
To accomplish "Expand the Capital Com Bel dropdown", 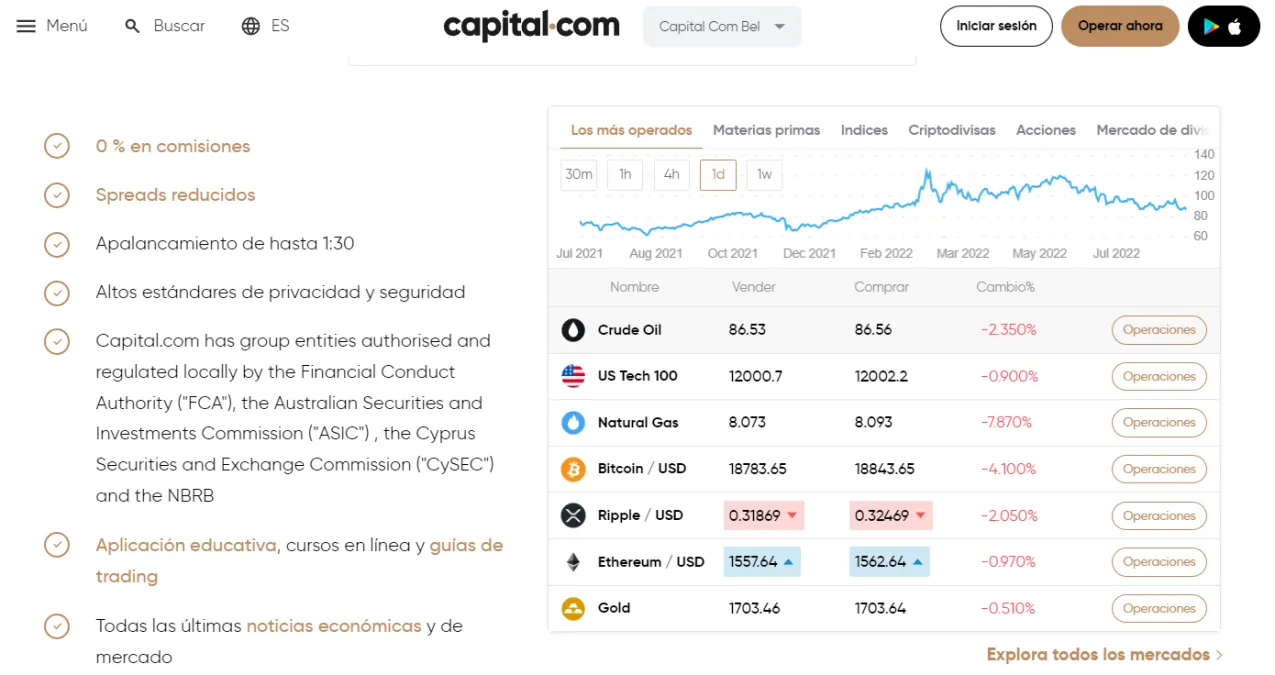I will pyautogui.click(x=722, y=27).
